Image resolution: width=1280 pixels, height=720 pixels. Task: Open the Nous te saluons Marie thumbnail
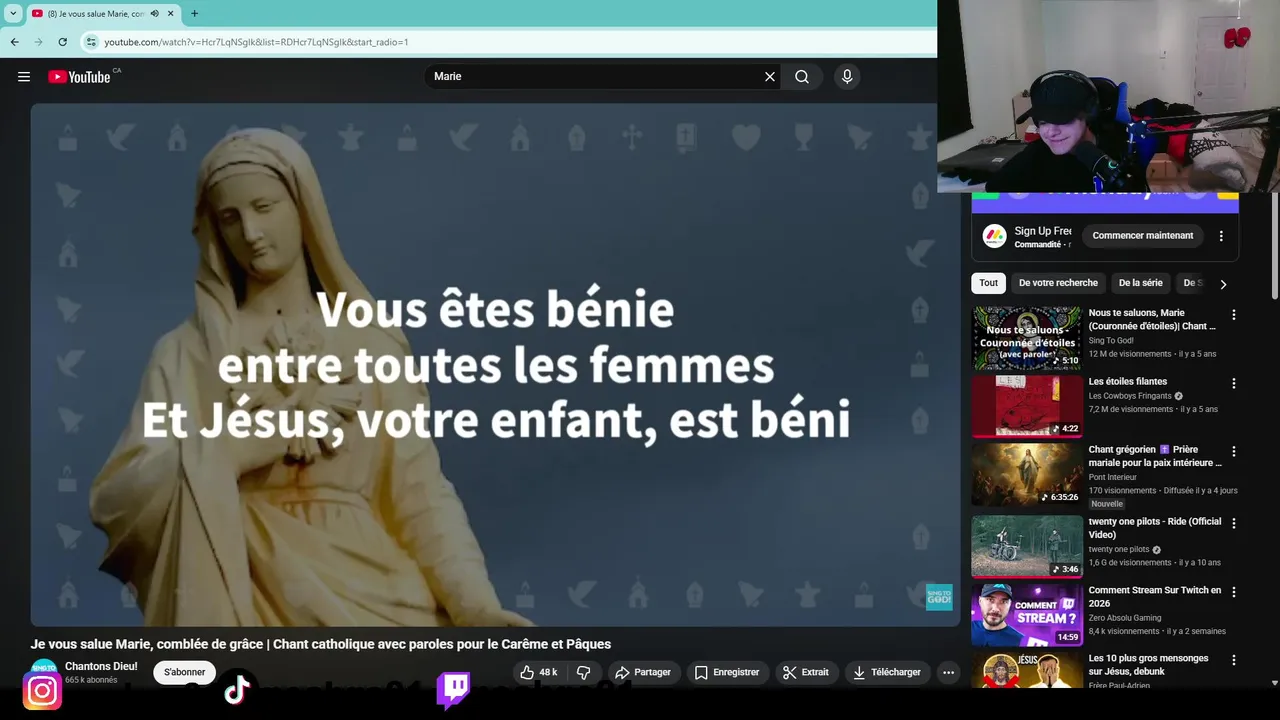point(1027,338)
